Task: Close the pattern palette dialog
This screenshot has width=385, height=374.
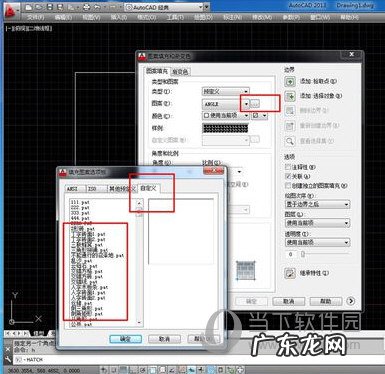Action: (213, 171)
